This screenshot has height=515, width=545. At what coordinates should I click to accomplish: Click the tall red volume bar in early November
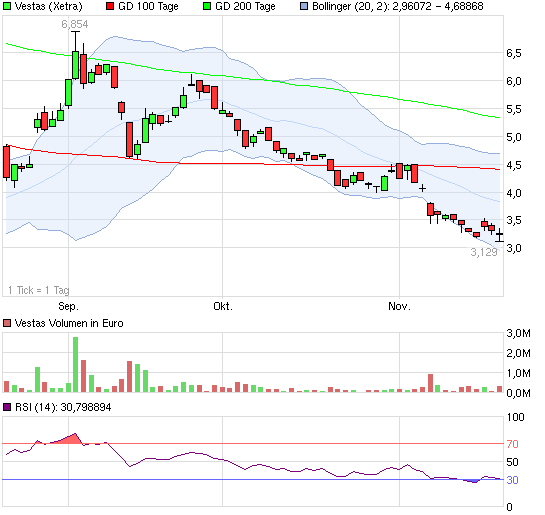(431, 383)
